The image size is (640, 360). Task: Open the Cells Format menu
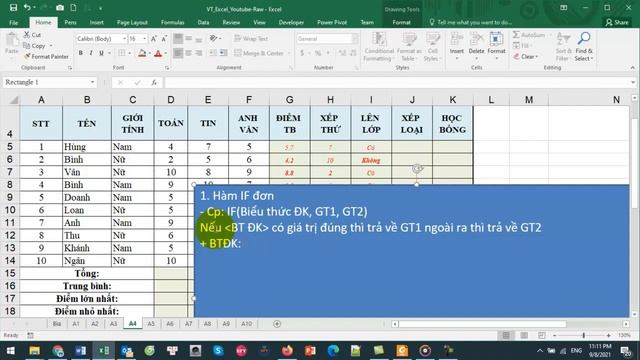point(496,47)
